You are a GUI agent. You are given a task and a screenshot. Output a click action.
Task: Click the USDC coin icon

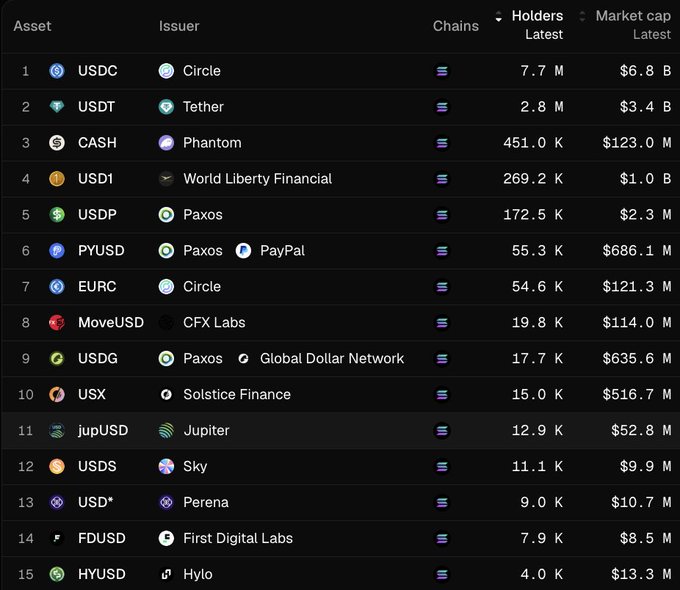[57, 71]
